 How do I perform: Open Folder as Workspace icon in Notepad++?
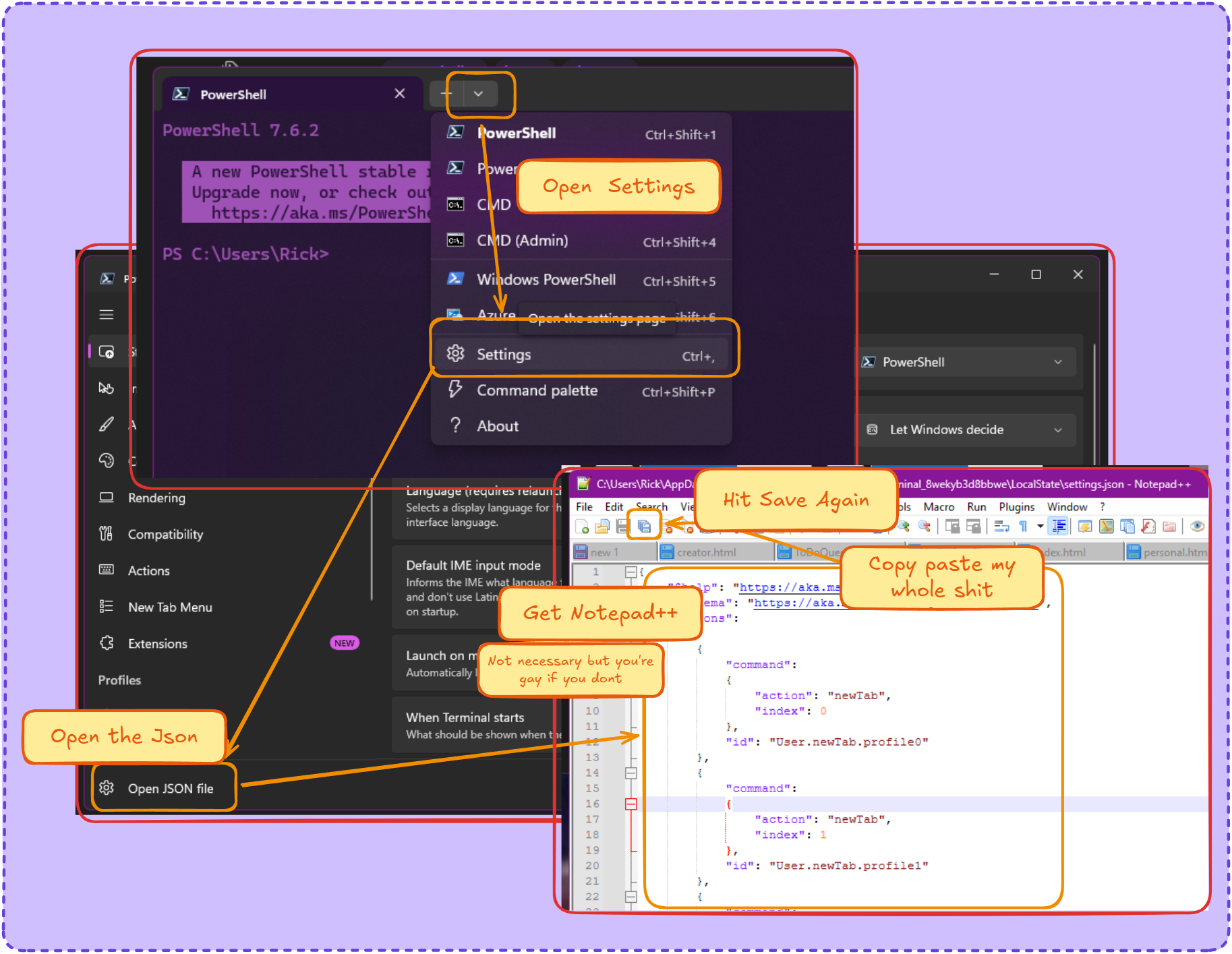pos(1169,526)
